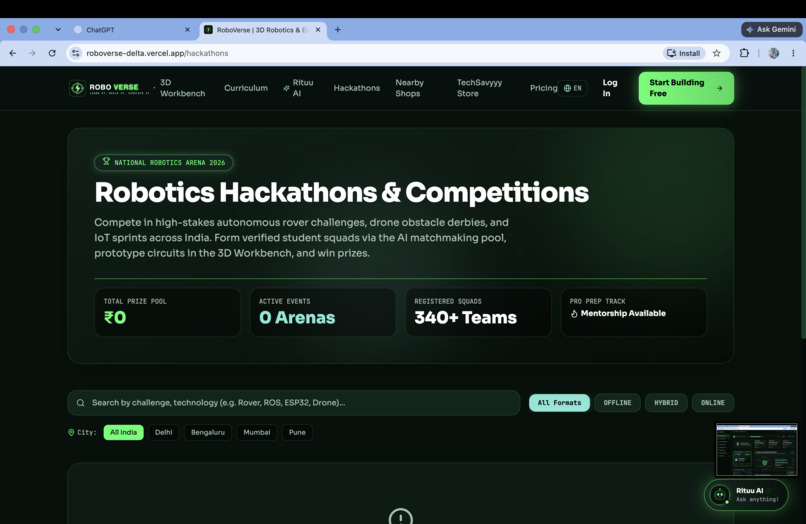
Task: Click the floating screenshot thumbnail preview
Action: 757,449
